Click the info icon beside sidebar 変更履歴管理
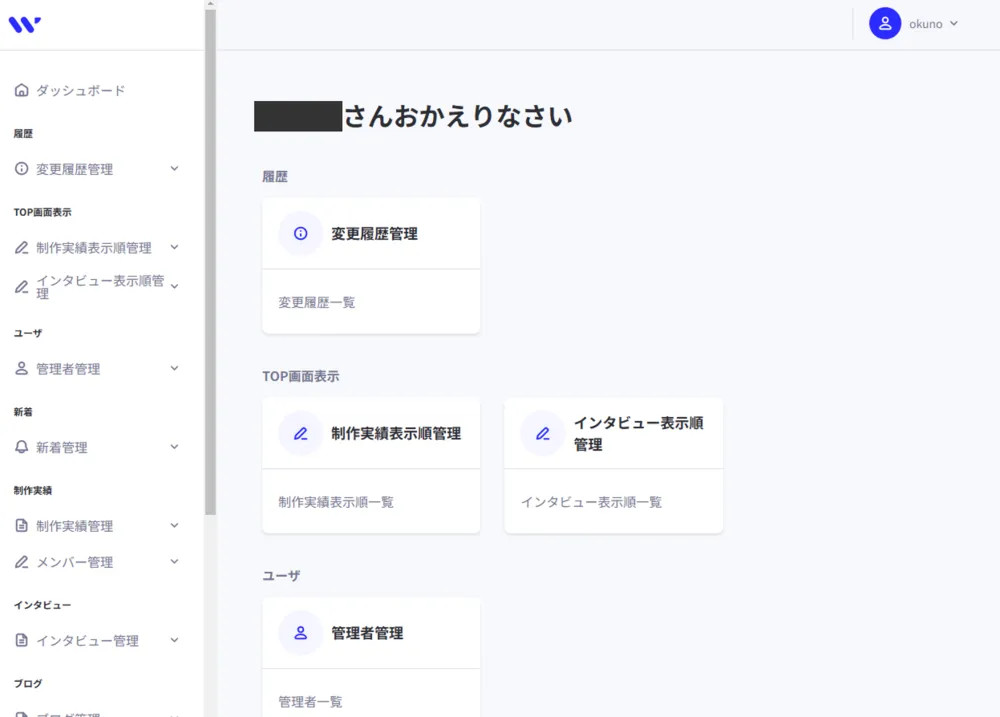Viewport: 1000px width, 717px height. click(x=22, y=168)
